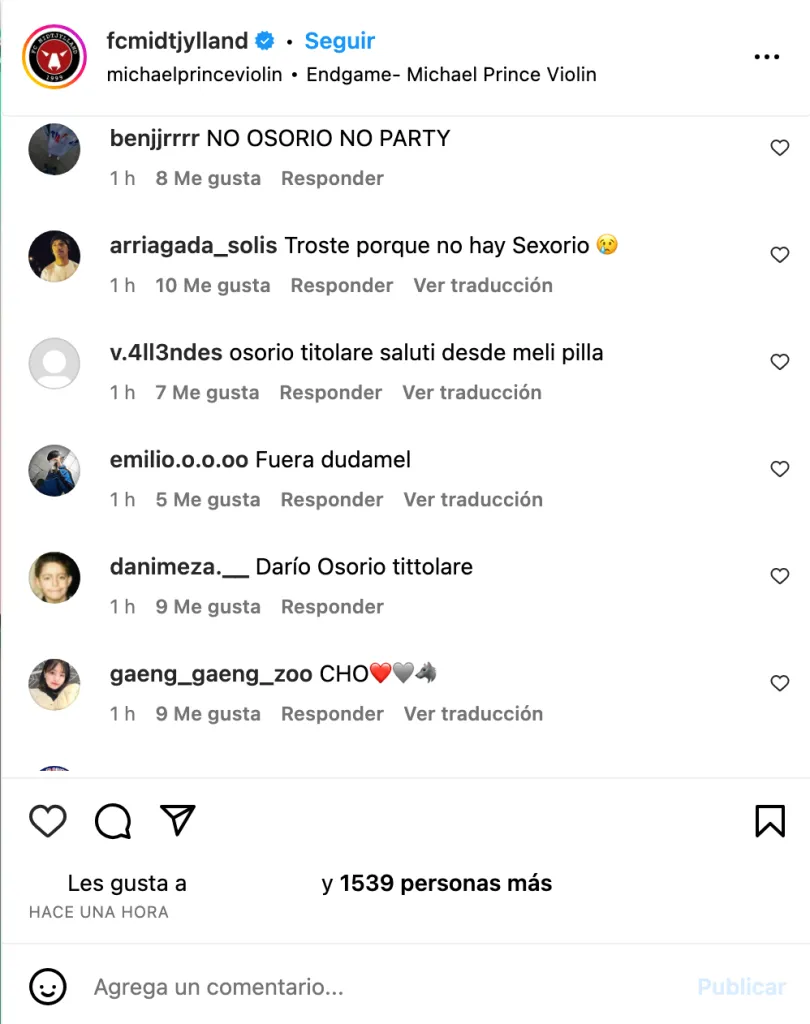Share the post via paper plane icon
Viewport: 810px width, 1024px height.
coord(178,821)
